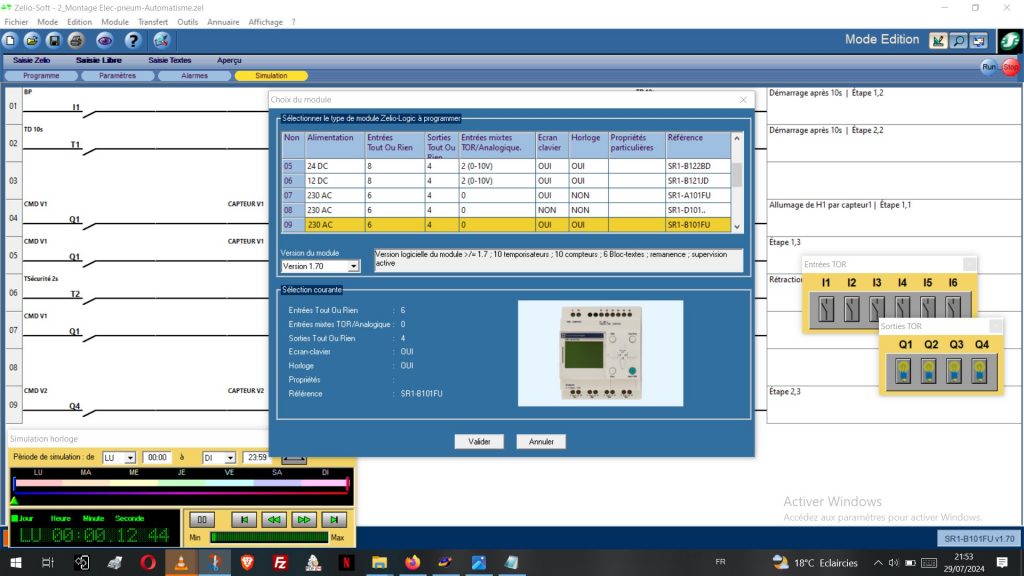Save the program with the floppy disk icon

(54, 40)
